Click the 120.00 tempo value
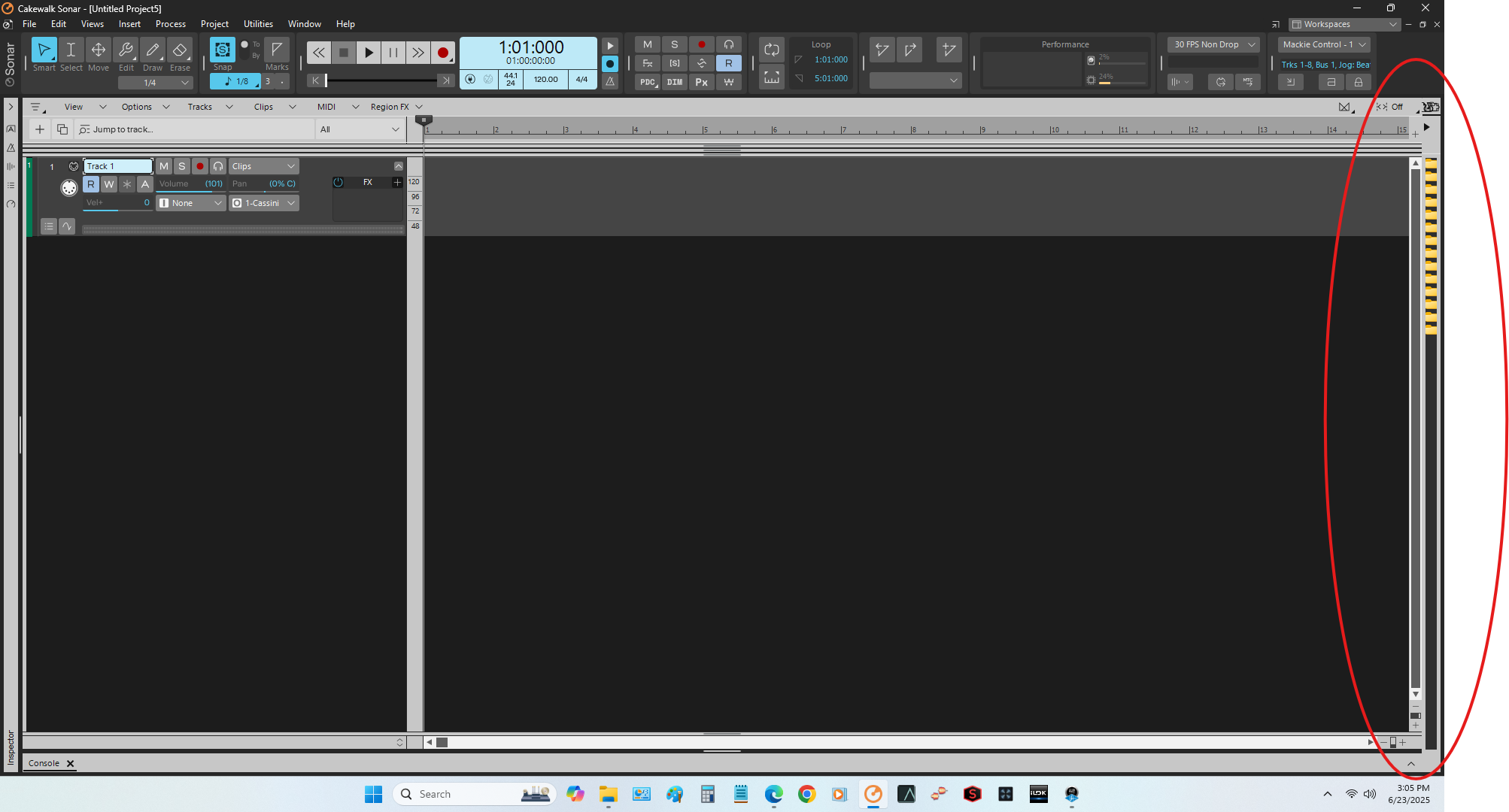This screenshot has height=812, width=1509. (x=546, y=79)
